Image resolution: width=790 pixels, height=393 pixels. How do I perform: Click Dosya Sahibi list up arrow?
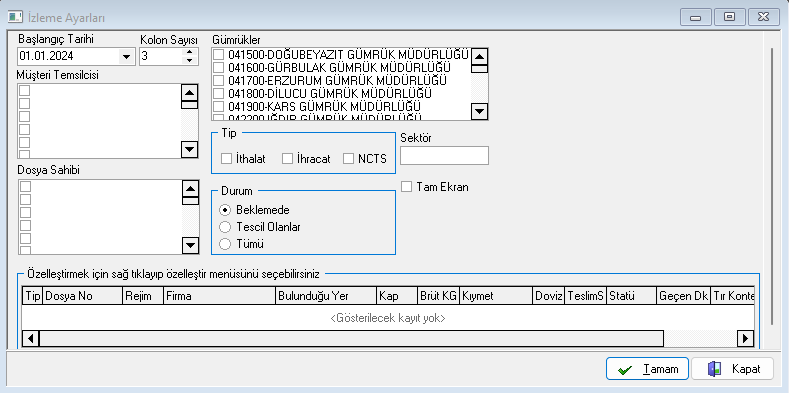190,188
